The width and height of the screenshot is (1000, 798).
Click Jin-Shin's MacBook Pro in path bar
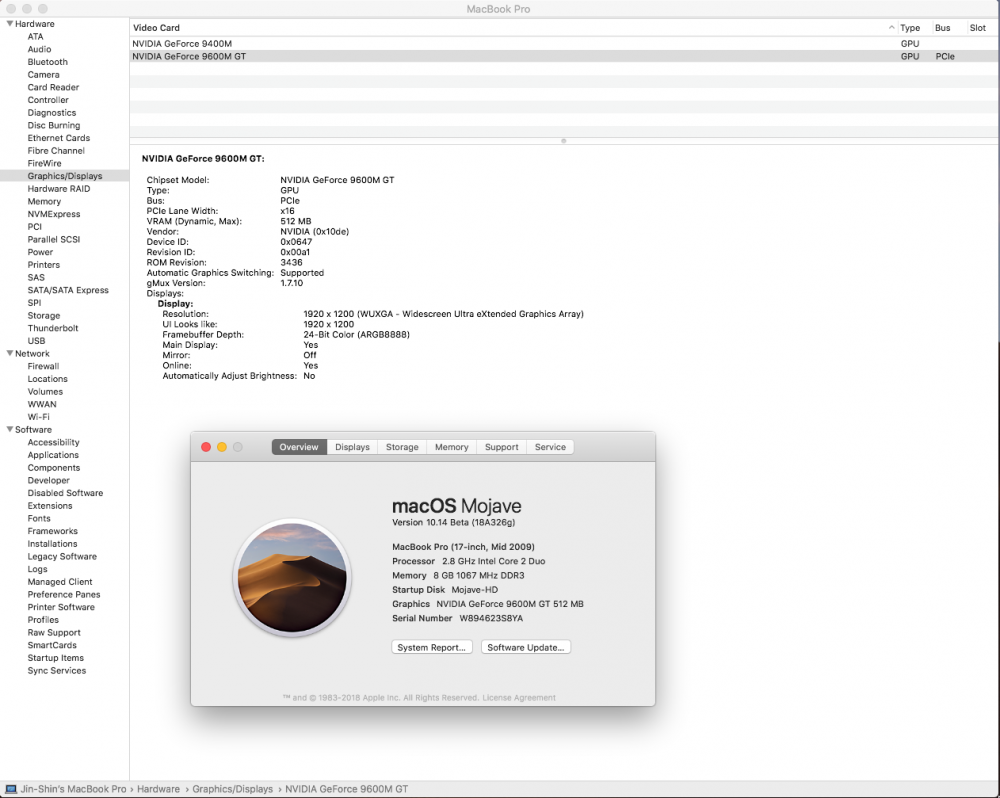click(x=73, y=789)
